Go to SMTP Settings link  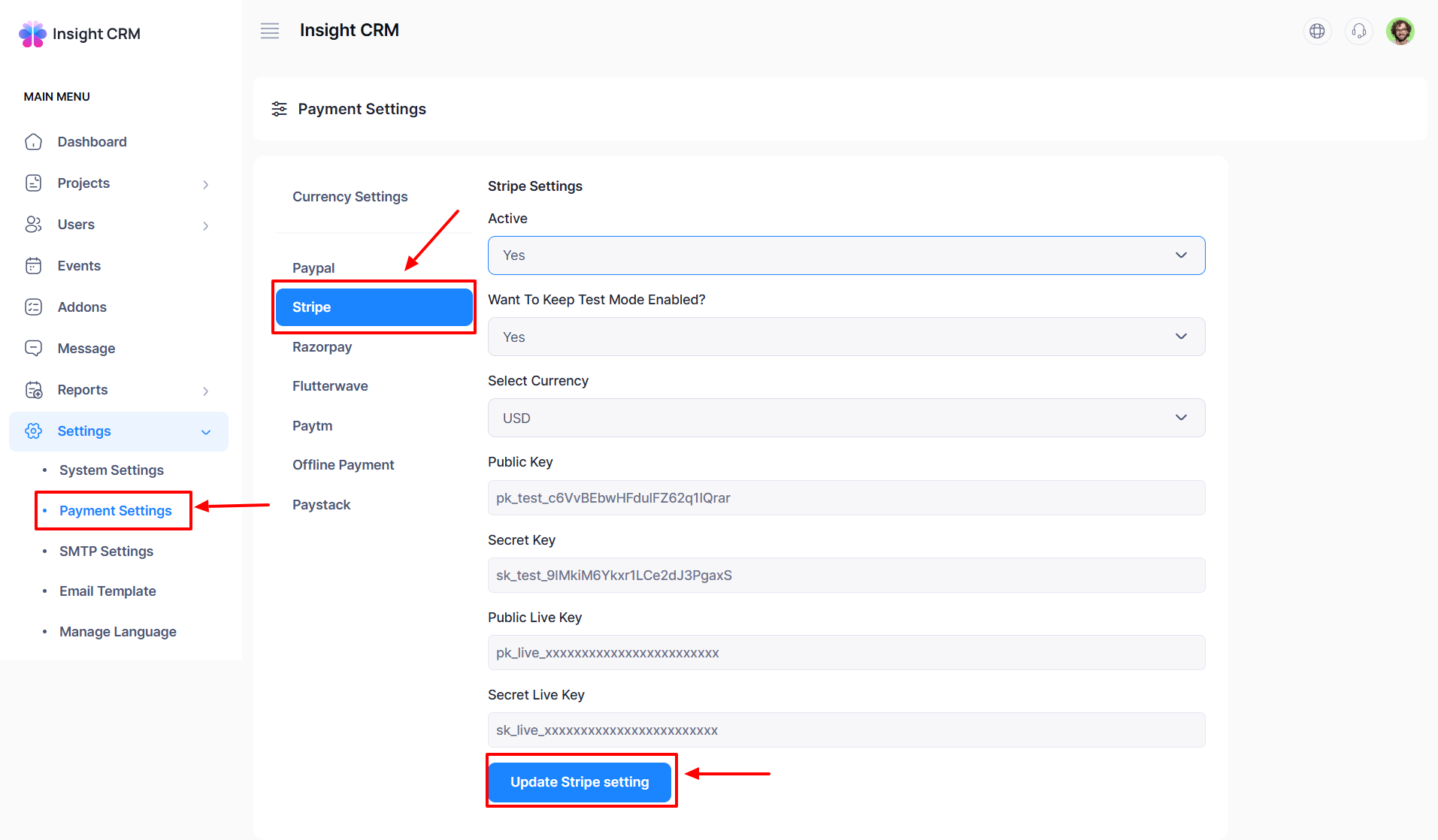pyautogui.click(x=106, y=551)
